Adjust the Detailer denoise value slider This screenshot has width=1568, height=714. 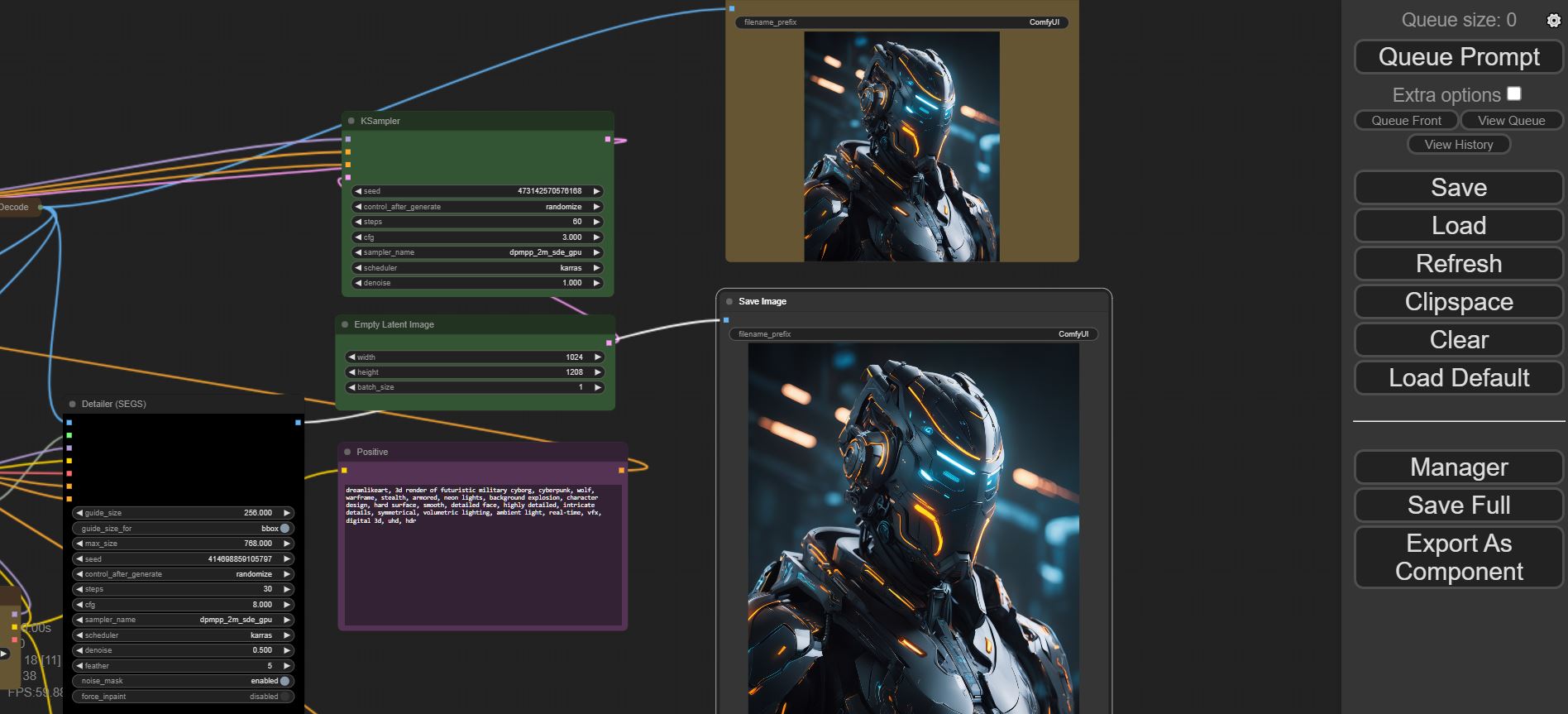[181, 650]
